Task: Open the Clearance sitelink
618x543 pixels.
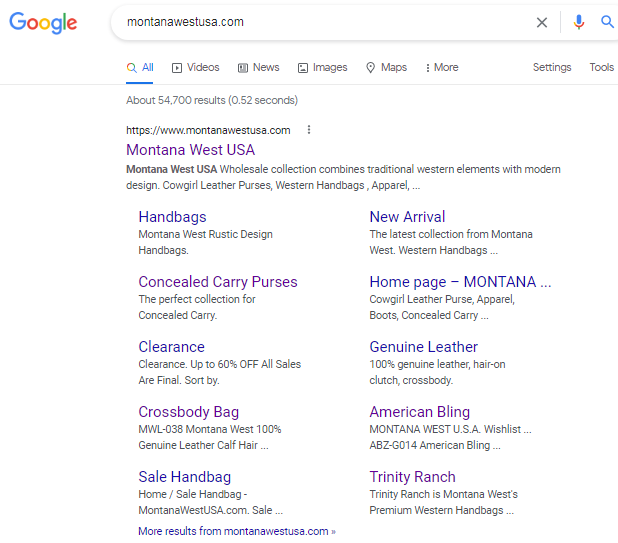Action: (171, 347)
